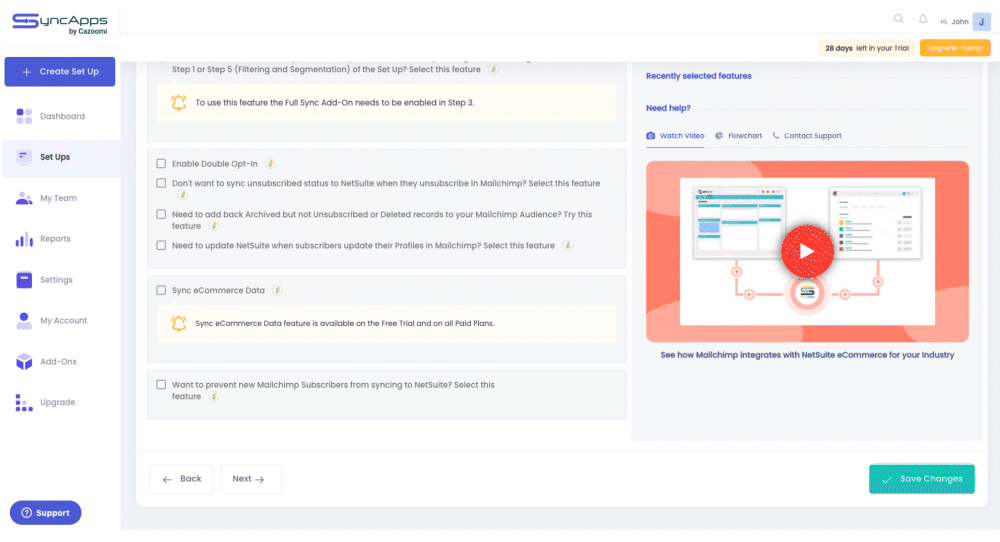Click the Create Set Up button
Screen dimensions: 1000x542
pos(60,71)
